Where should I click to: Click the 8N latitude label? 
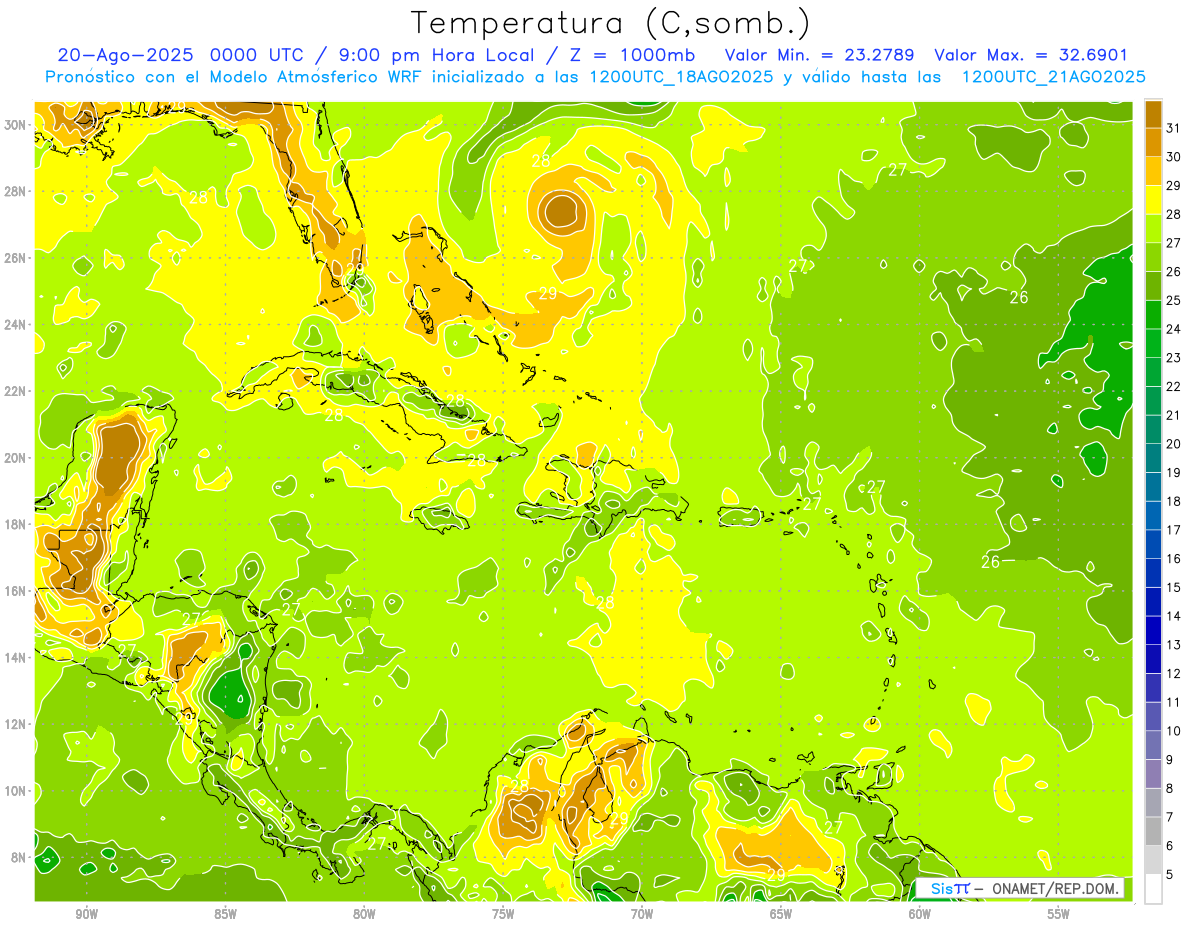pyautogui.click(x=19, y=857)
